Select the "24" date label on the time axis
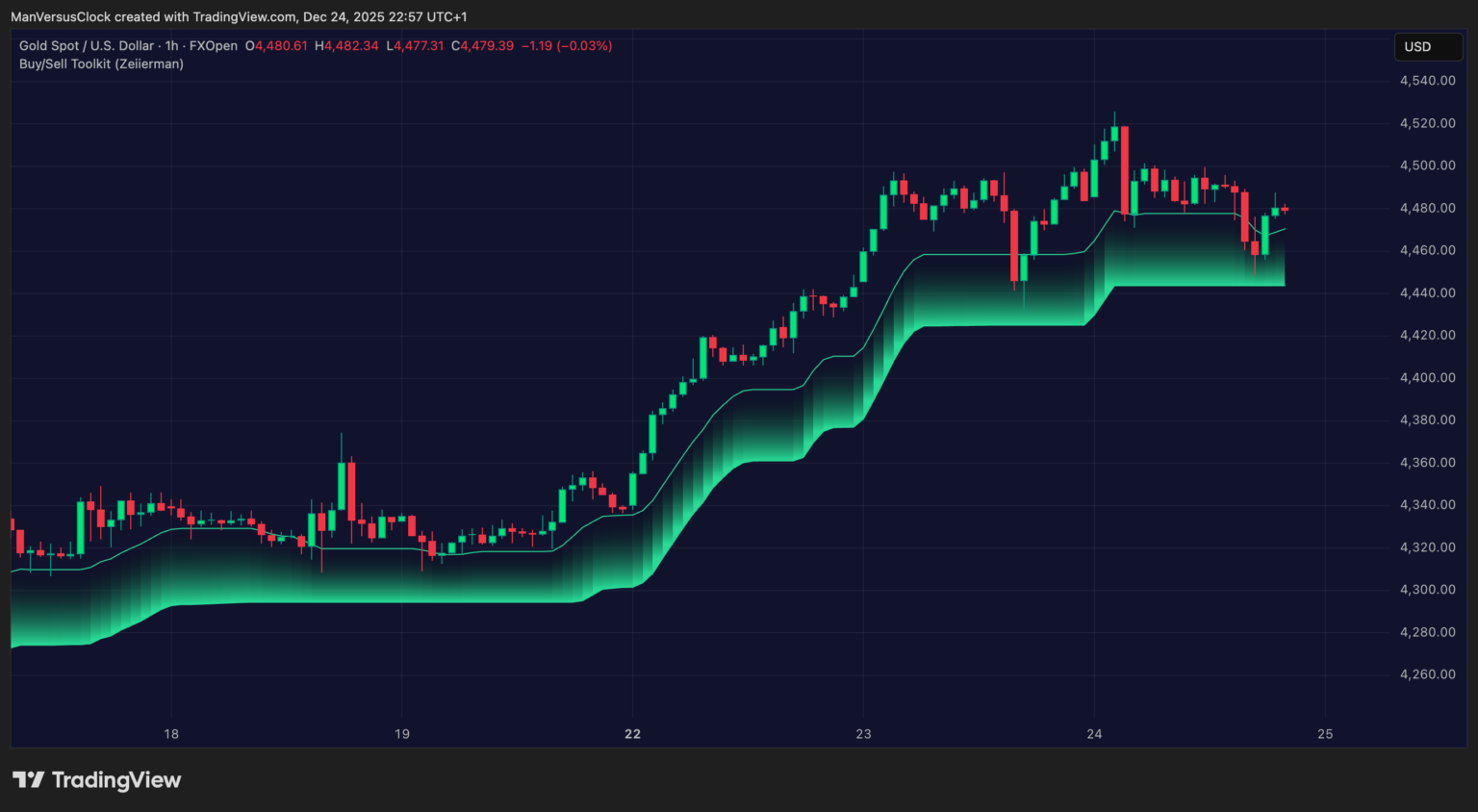The height and width of the screenshot is (812, 1478). pos(1094,733)
